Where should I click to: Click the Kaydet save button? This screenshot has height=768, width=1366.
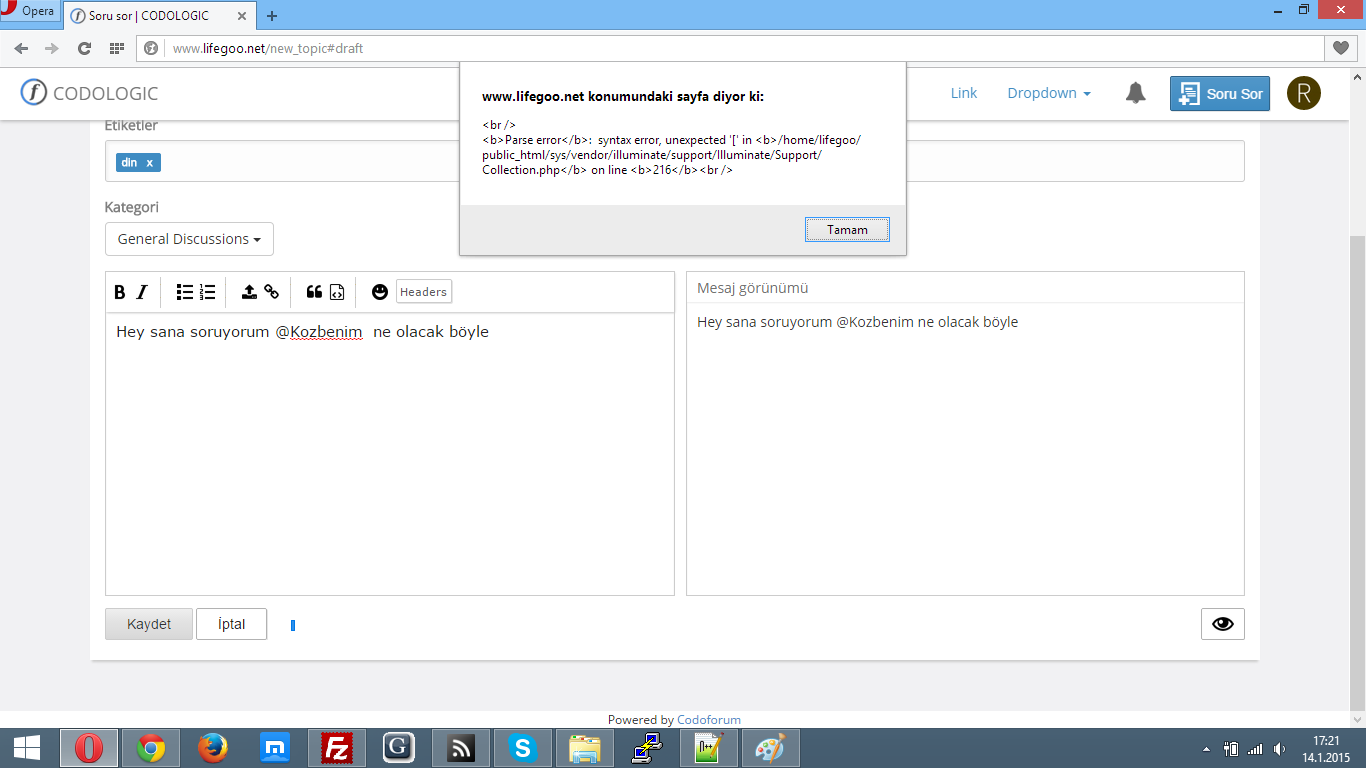click(149, 624)
